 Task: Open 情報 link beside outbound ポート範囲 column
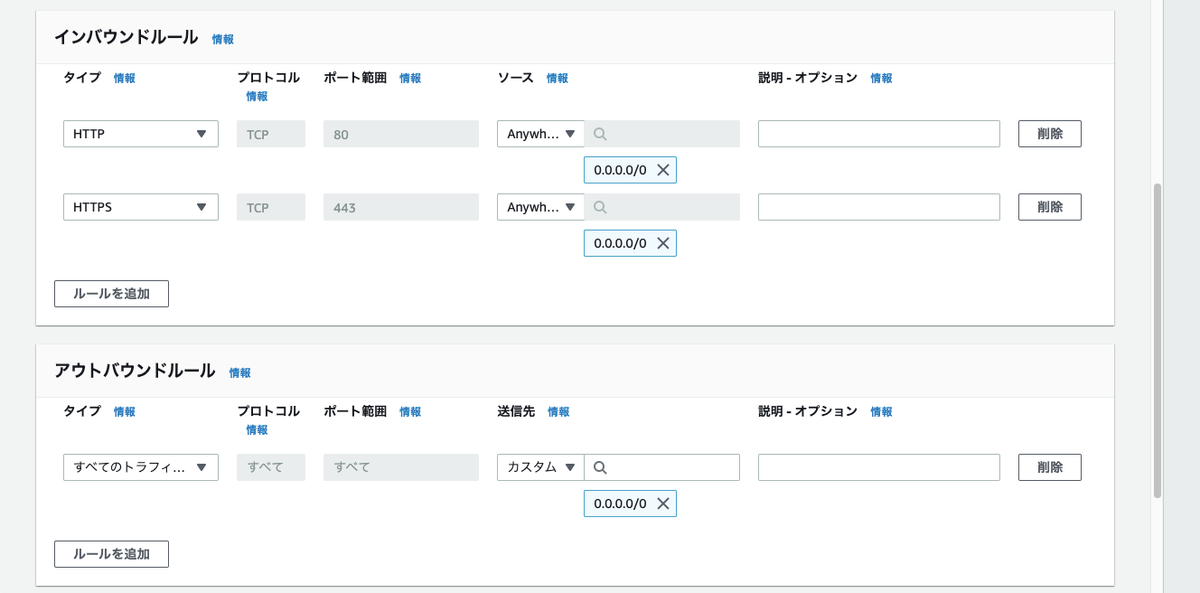(x=410, y=411)
